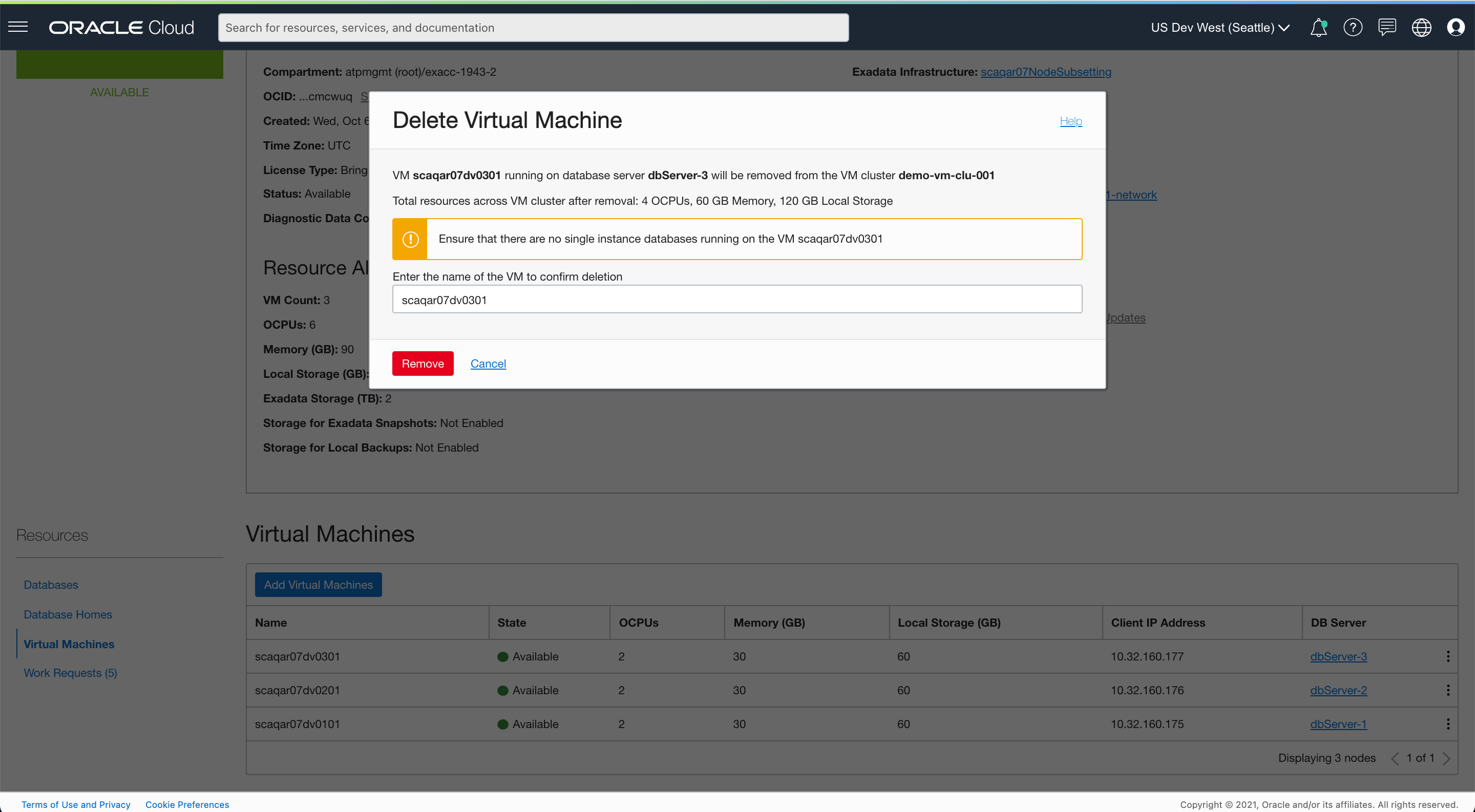Click the VM name confirmation field

tap(737, 300)
